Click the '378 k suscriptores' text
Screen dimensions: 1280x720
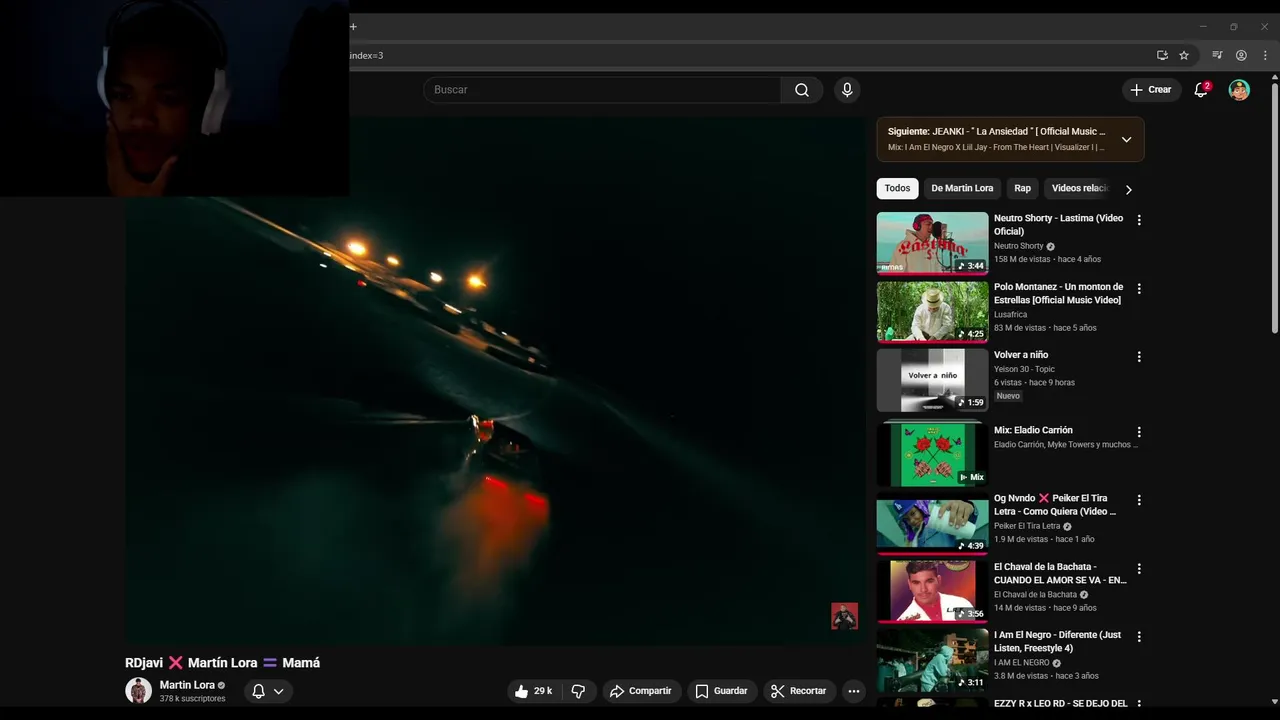point(192,699)
